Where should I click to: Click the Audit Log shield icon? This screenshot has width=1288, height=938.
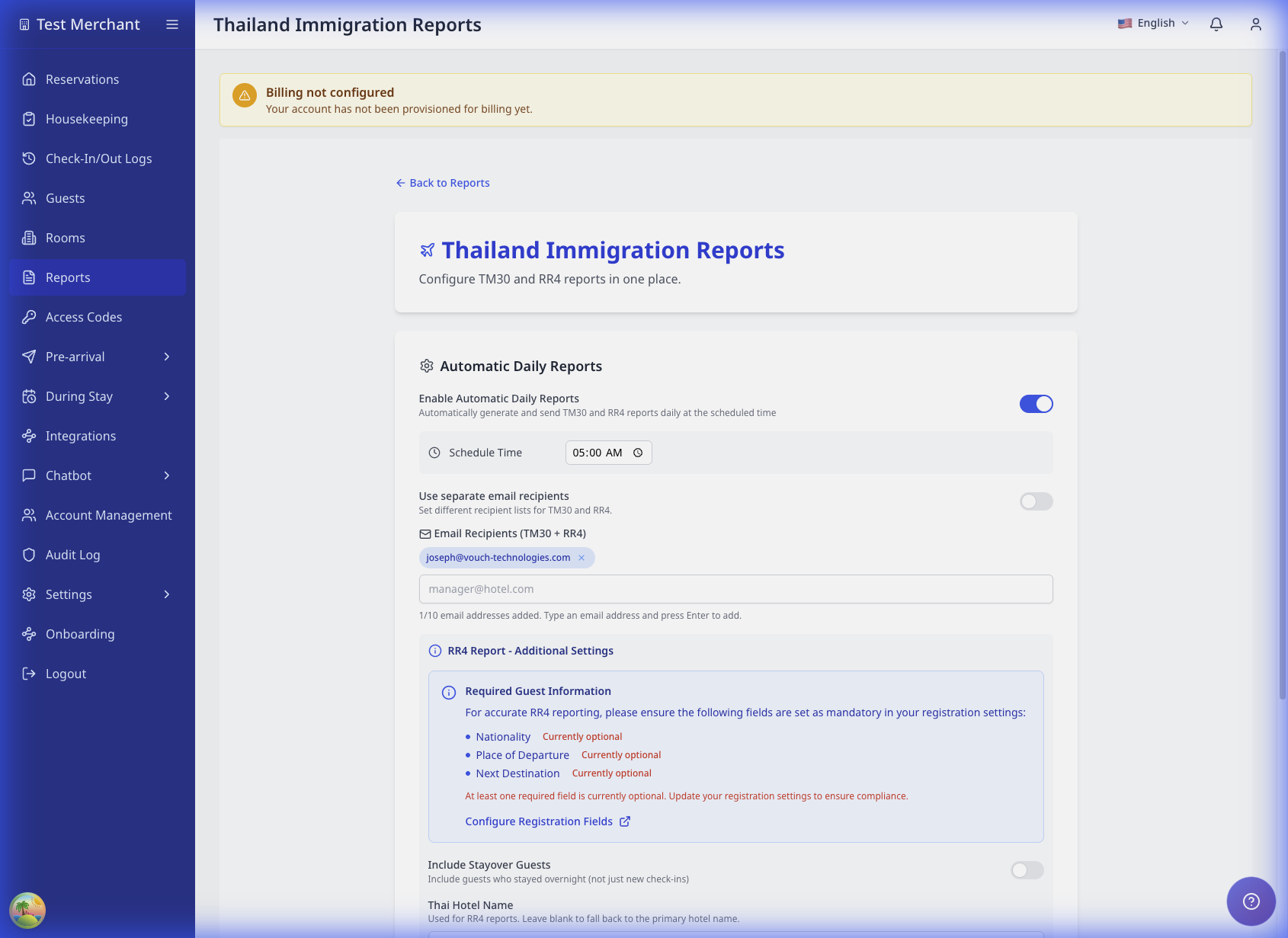click(29, 555)
